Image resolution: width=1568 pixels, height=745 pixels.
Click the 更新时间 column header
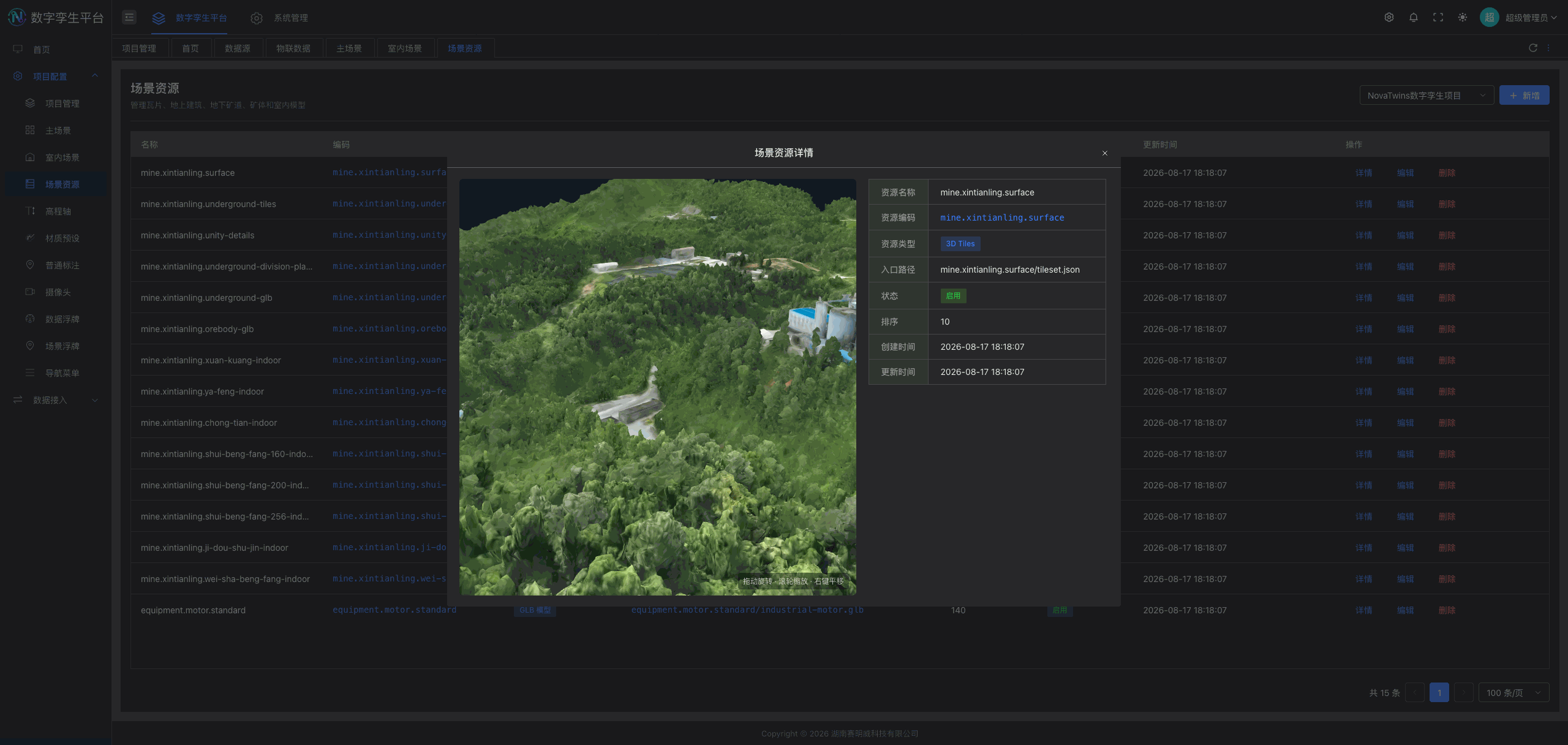(x=1159, y=145)
